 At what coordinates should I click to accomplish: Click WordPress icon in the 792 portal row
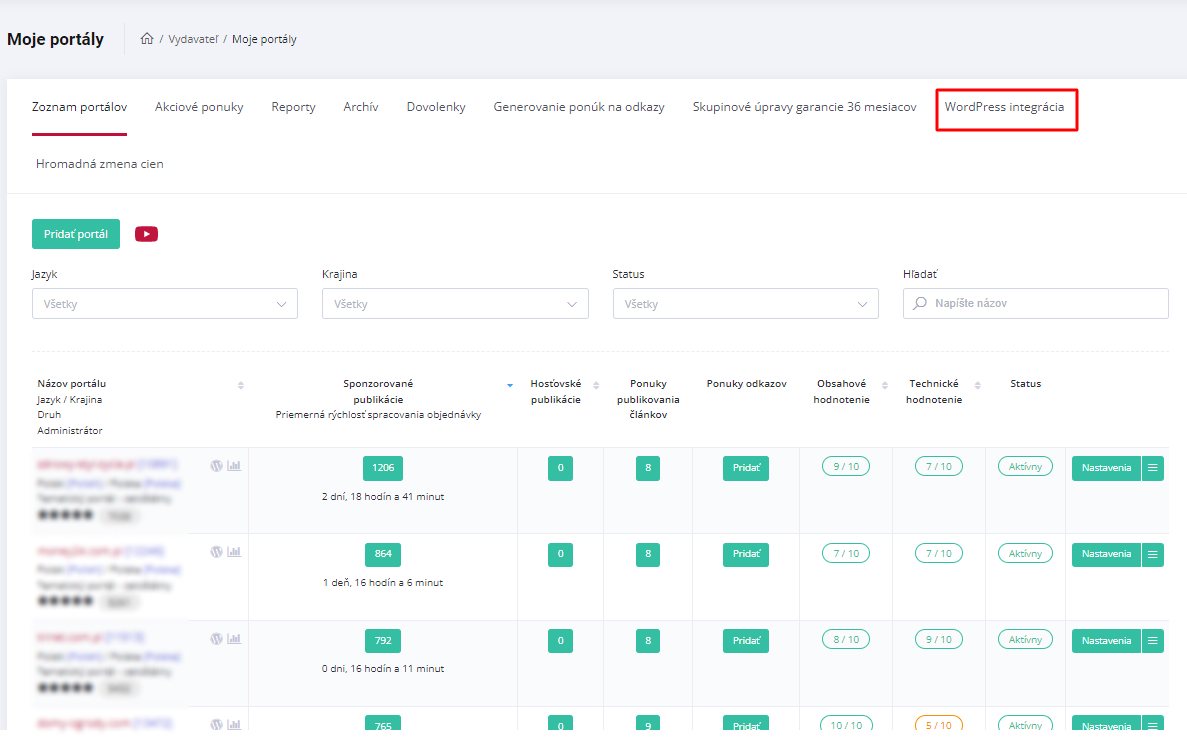pos(217,638)
